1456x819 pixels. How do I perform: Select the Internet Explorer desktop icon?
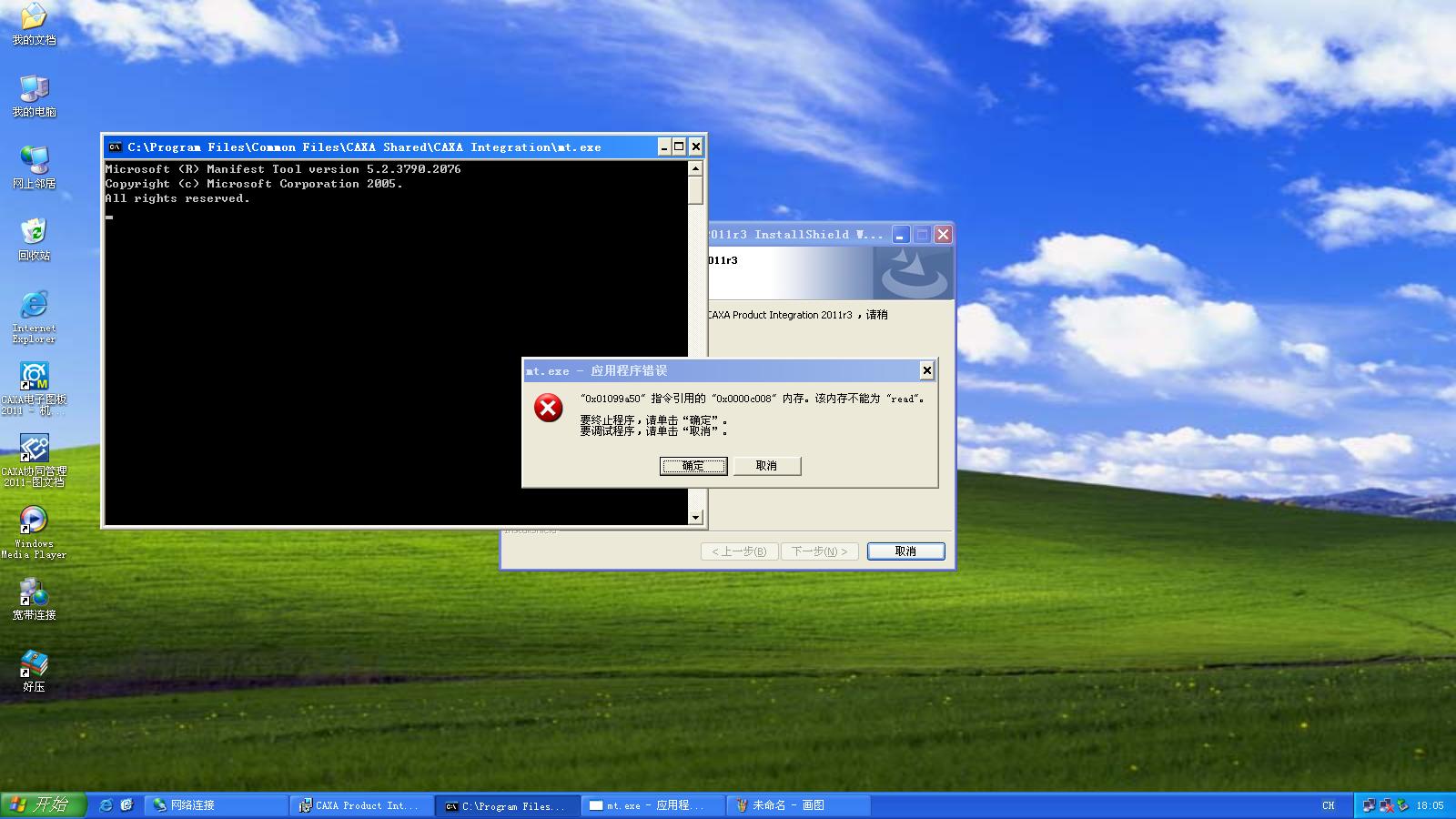34,317
